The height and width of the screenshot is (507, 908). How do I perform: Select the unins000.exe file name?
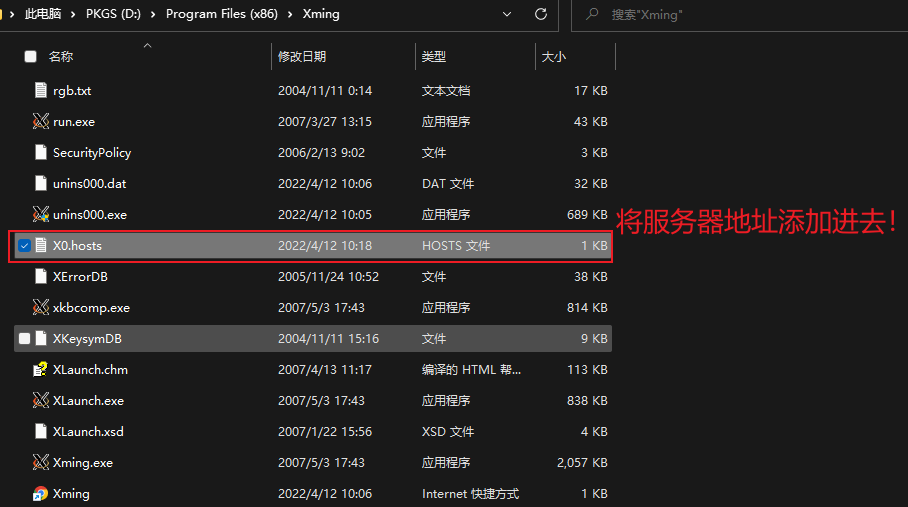pos(90,214)
